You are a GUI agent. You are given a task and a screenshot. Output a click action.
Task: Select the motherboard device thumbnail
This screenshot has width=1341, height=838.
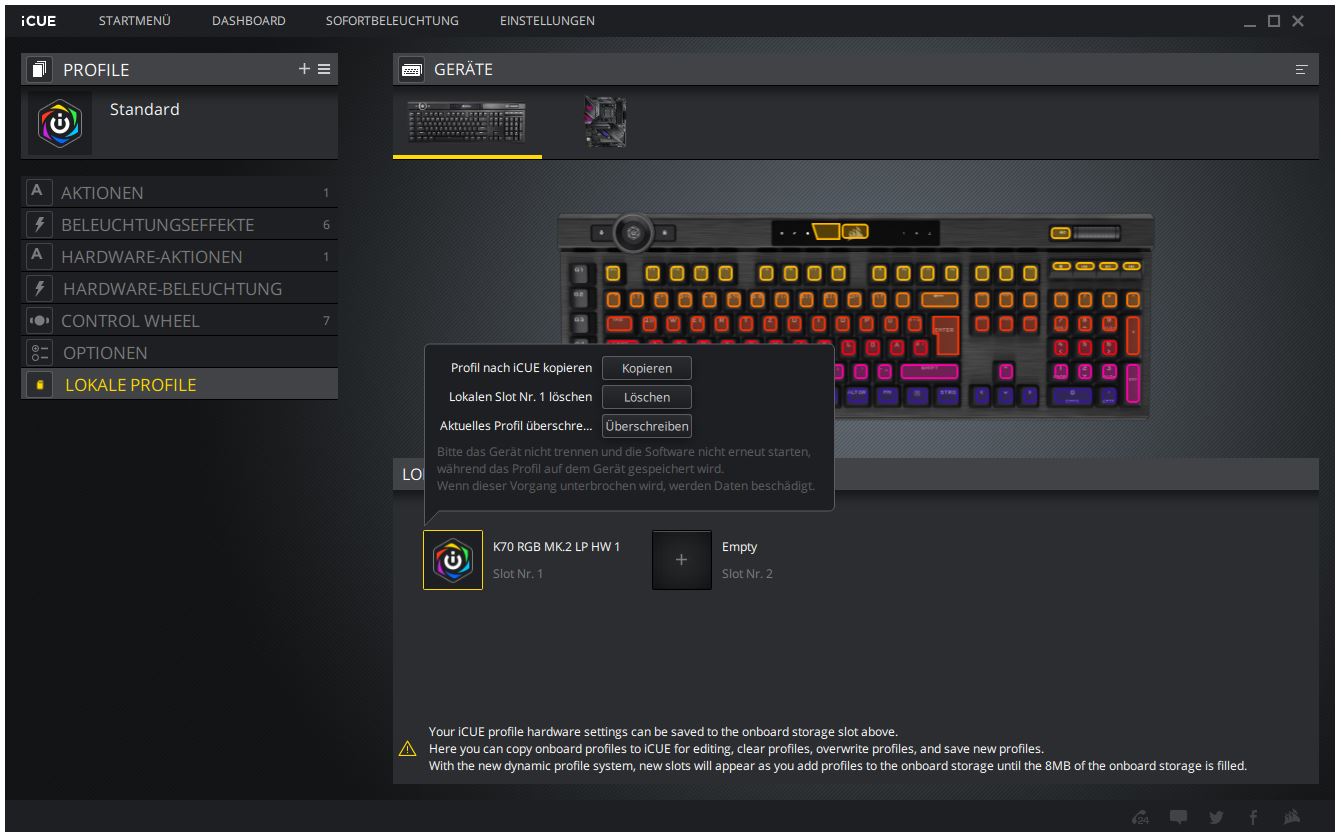click(605, 123)
